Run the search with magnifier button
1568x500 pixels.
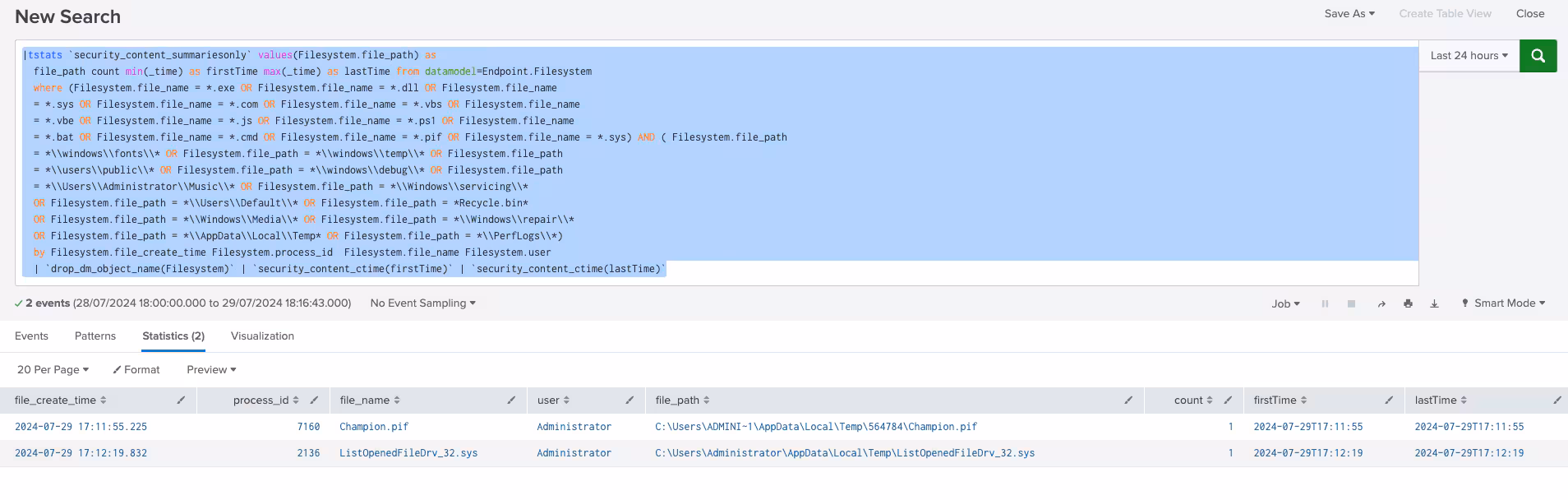point(1538,56)
